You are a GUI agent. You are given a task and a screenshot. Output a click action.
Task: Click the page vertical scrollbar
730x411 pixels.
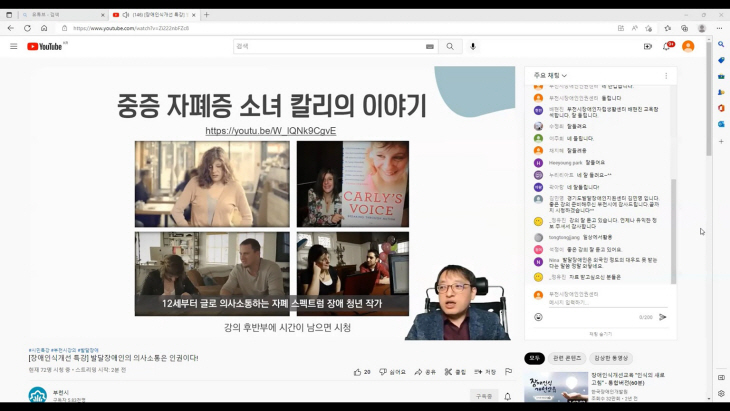(709, 98)
